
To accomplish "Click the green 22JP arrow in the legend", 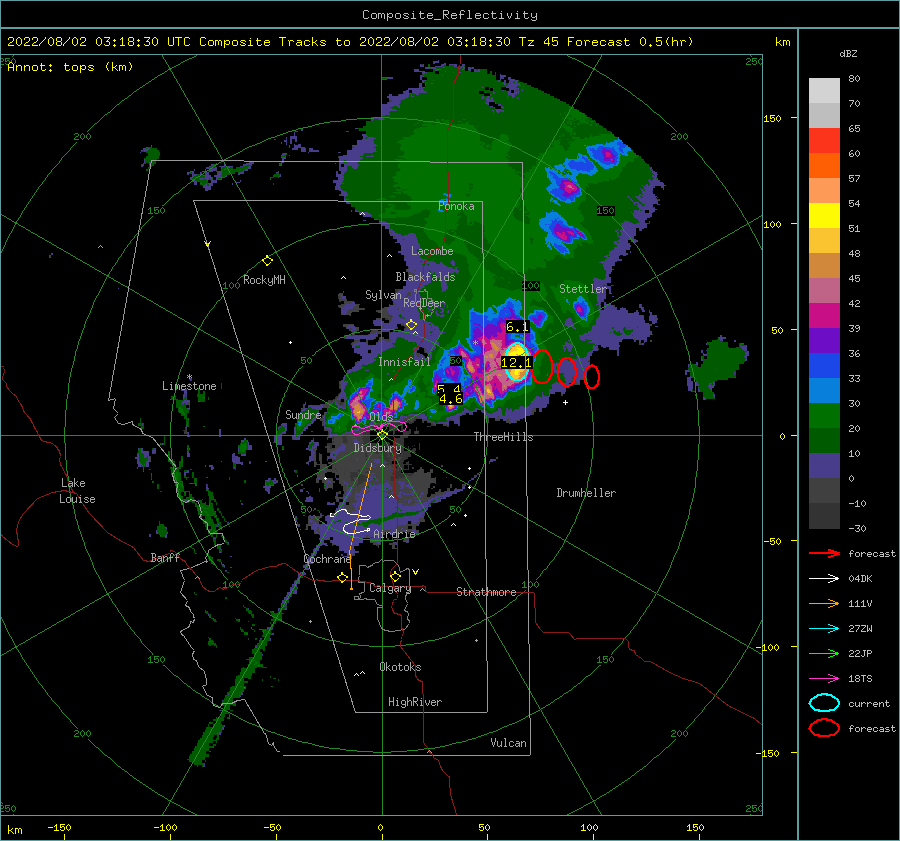I will coord(824,653).
